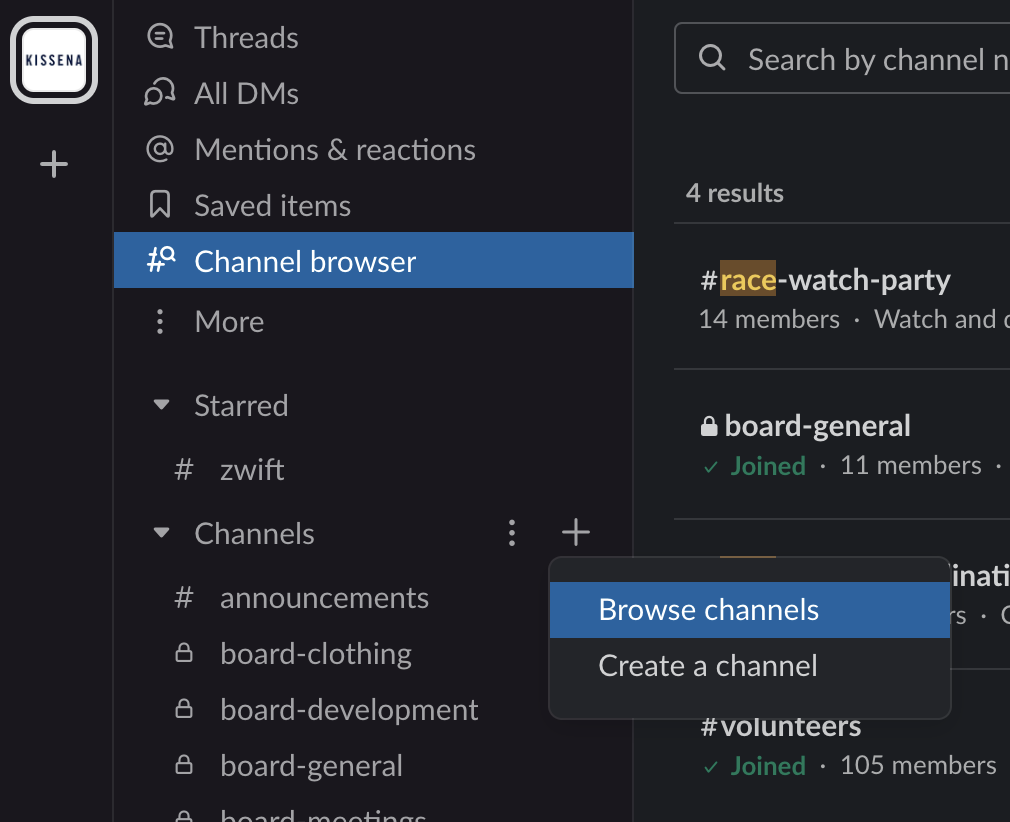Collapse the Starred section arrow

point(161,405)
